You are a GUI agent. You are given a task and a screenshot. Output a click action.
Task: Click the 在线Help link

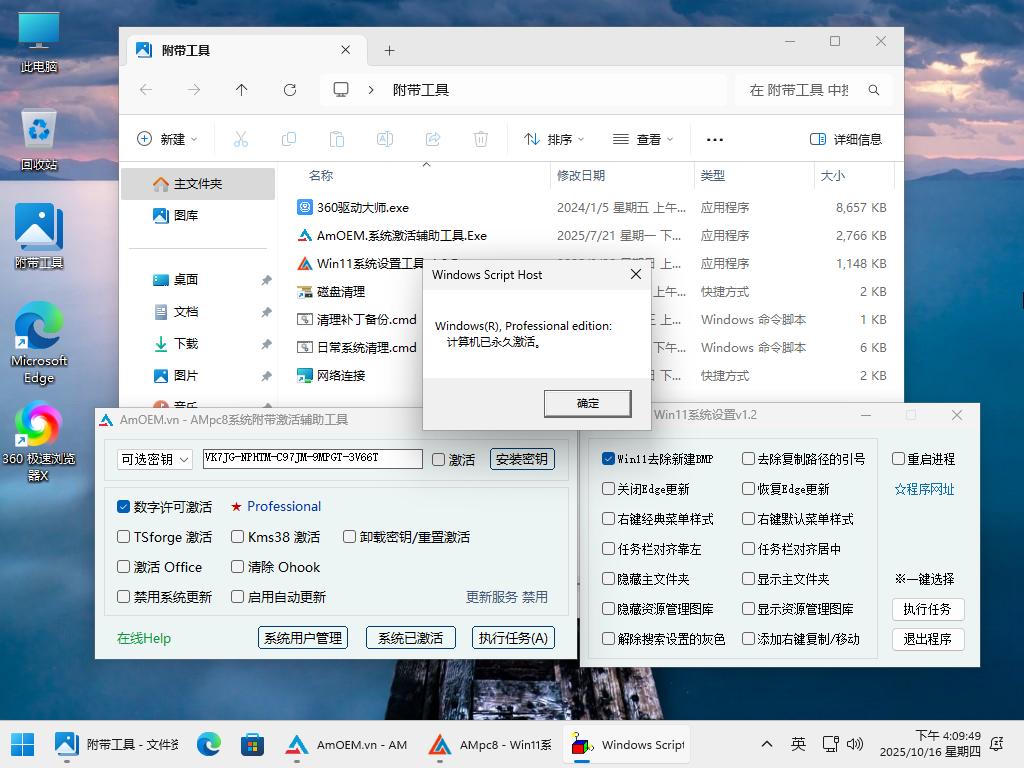click(144, 638)
